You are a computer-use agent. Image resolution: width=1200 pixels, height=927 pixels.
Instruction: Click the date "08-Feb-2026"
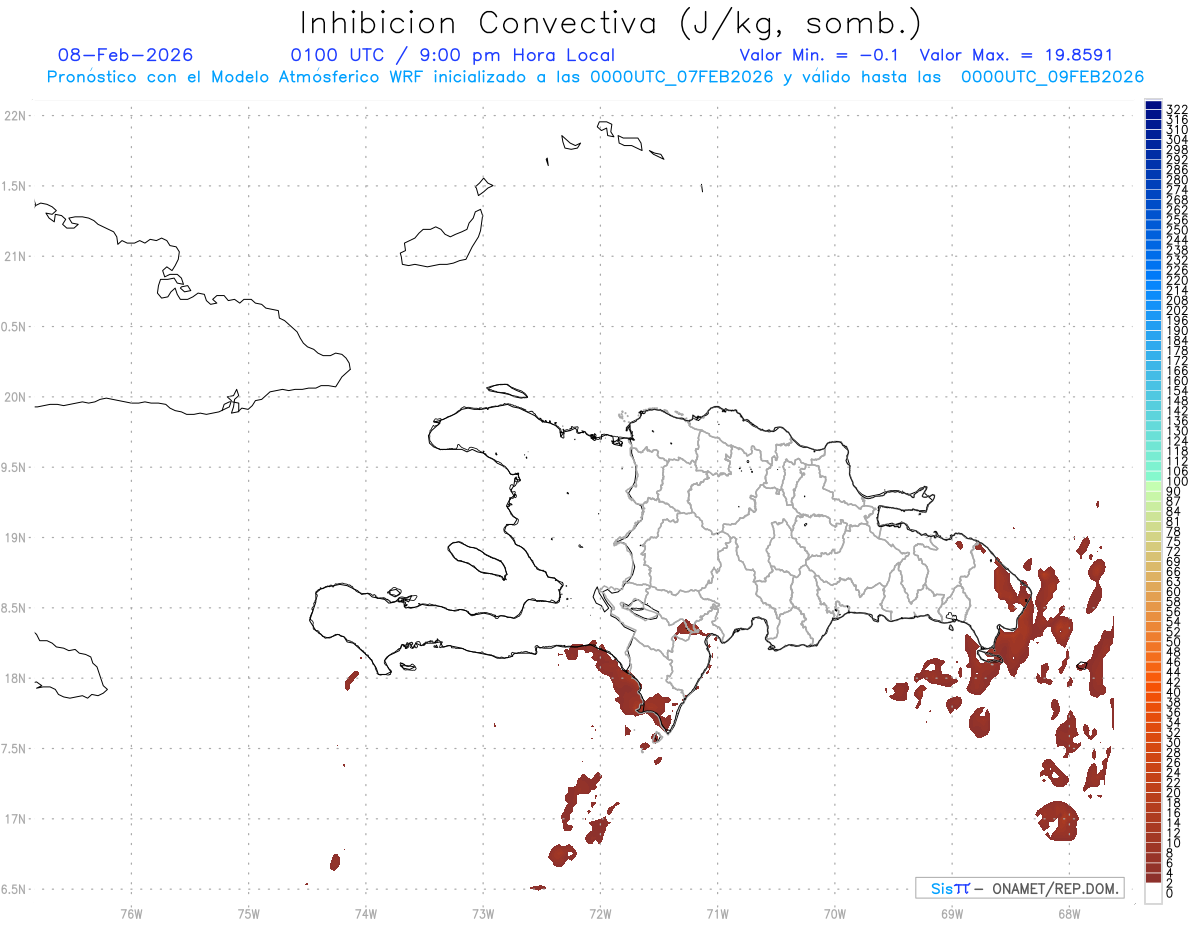coord(126,55)
